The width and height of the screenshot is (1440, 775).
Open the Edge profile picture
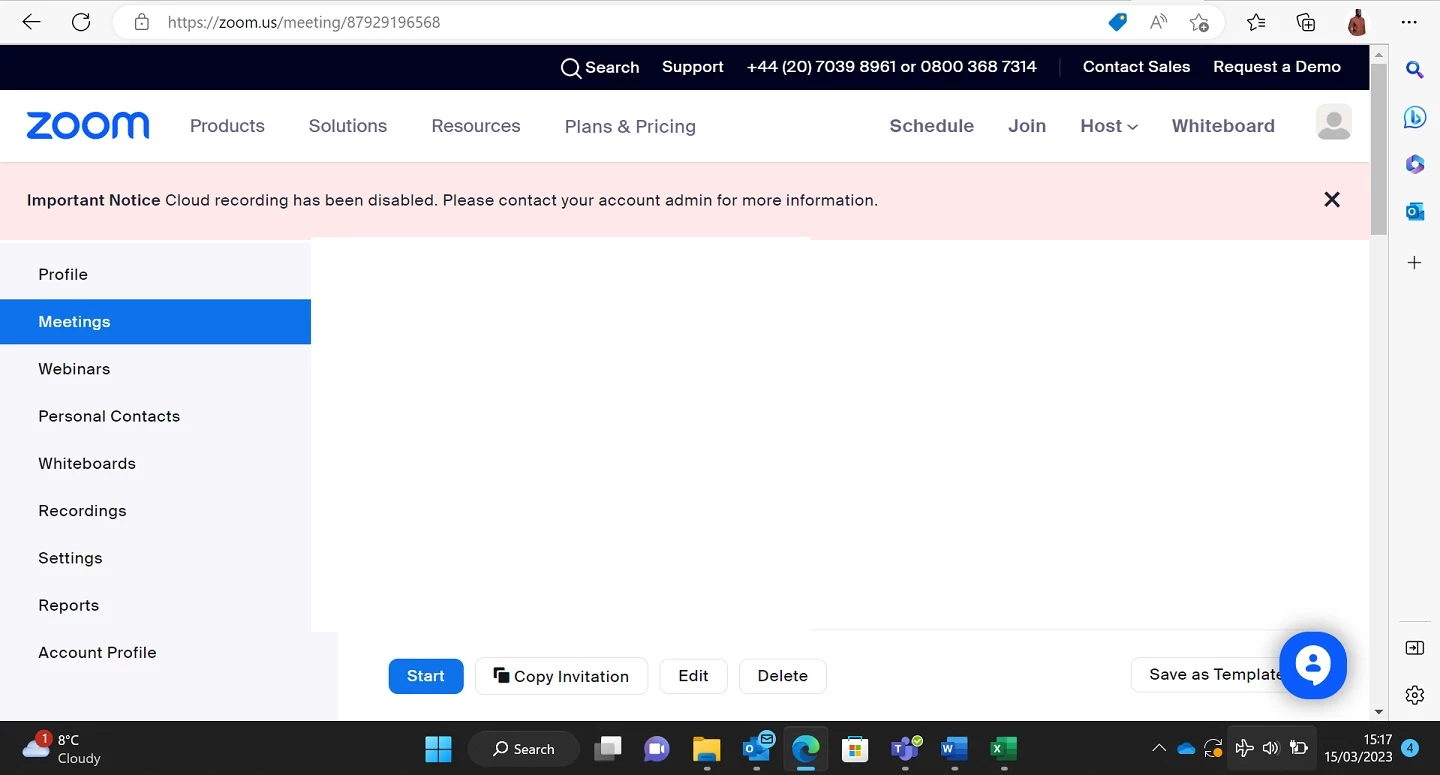(x=1357, y=22)
